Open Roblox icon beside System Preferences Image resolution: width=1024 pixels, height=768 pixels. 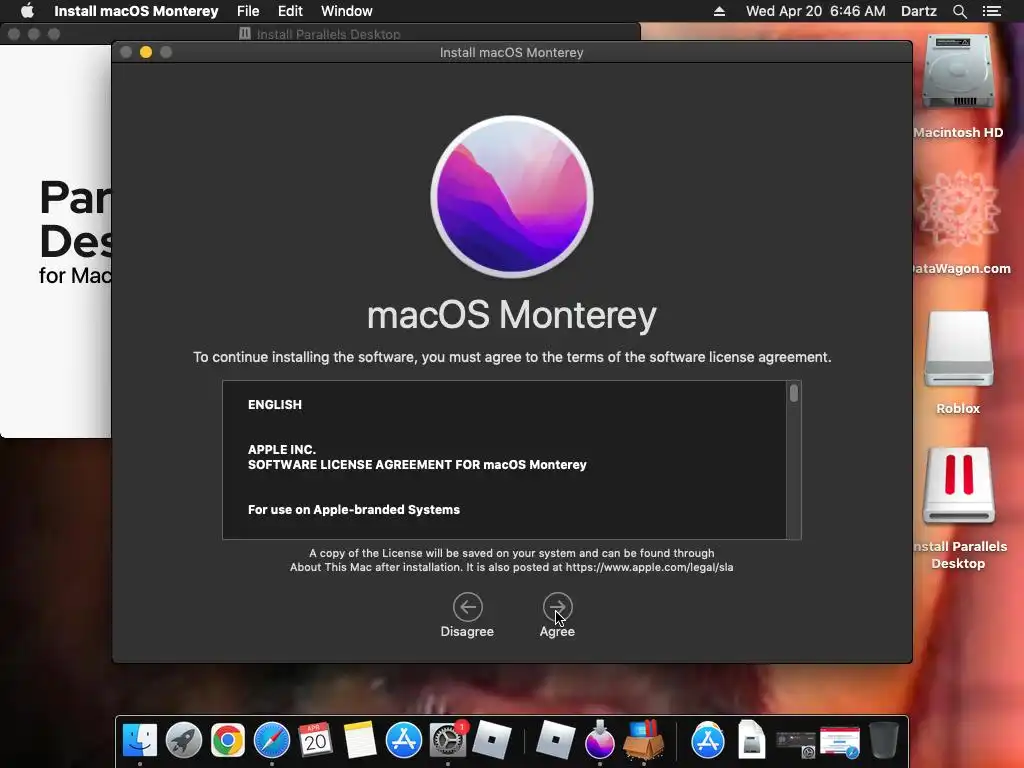coord(492,741)
